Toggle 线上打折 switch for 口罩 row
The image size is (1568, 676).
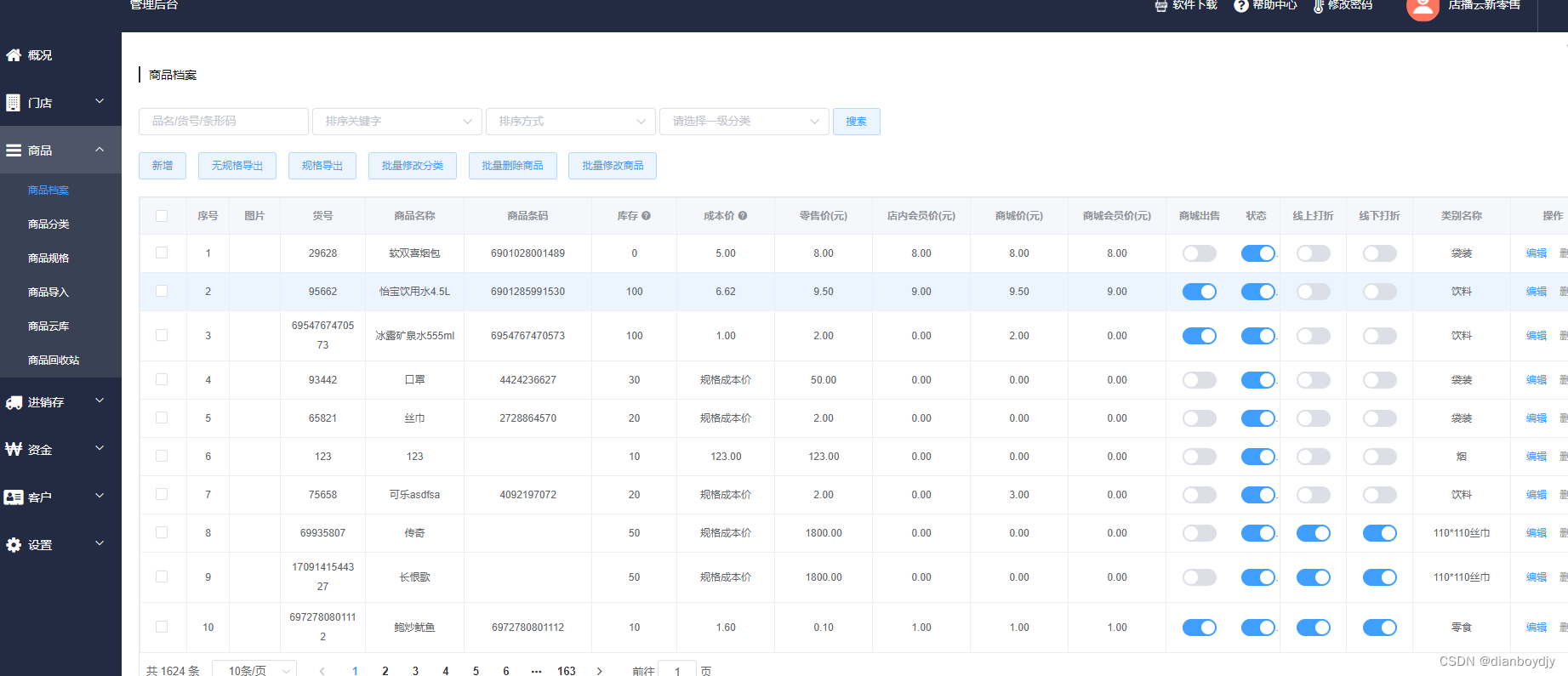pyautogui.click(x=1314, y=380)
